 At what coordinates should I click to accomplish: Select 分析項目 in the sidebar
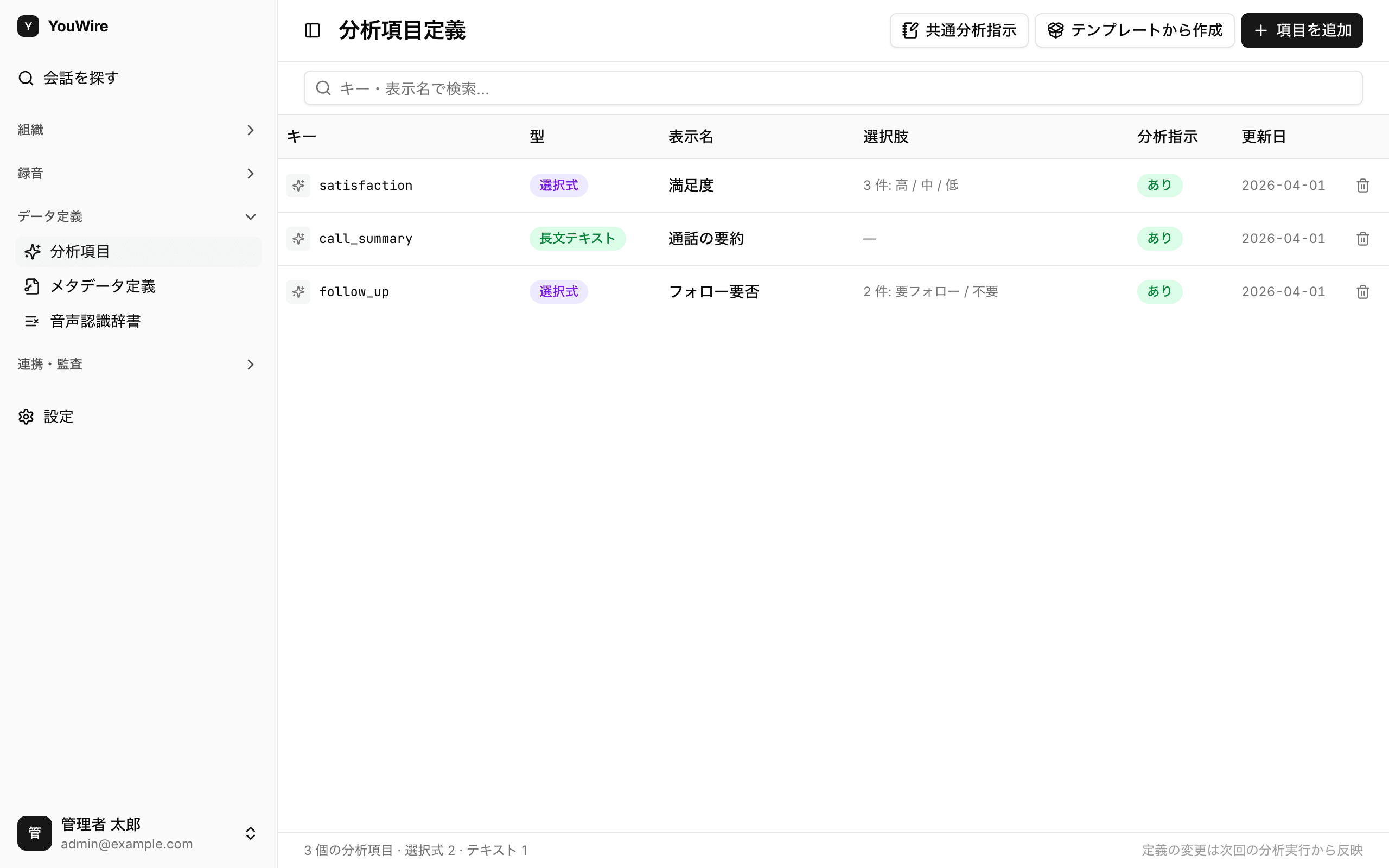(138, 251)
